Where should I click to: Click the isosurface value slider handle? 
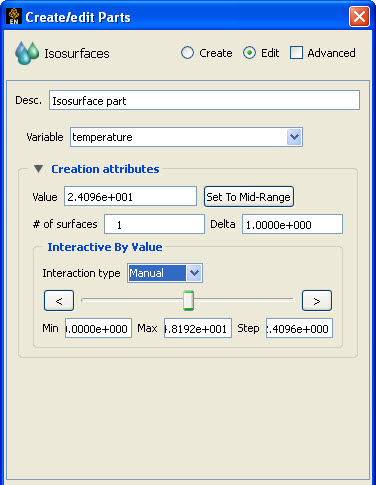click(x=188, y=300)
